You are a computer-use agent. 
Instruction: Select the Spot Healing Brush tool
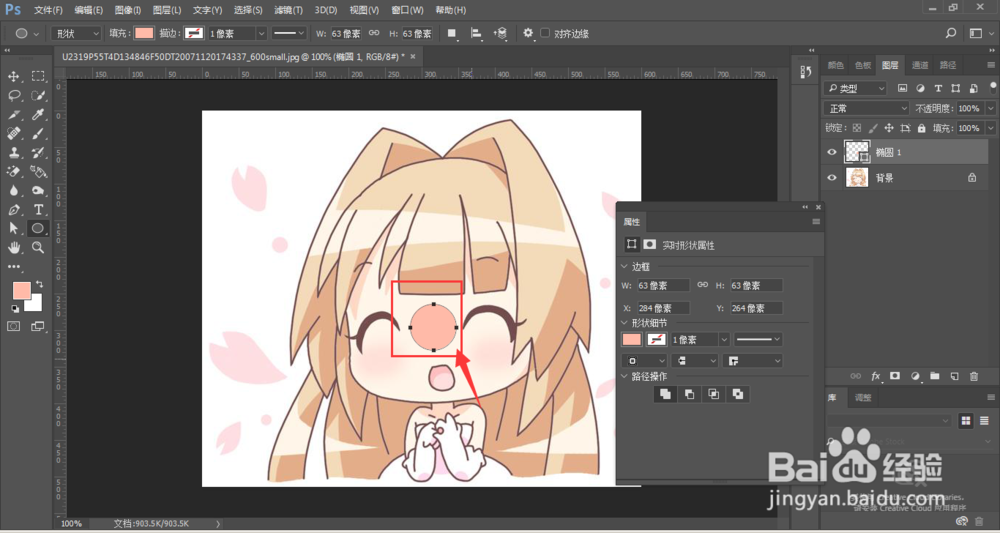click(x=13, y=133)
